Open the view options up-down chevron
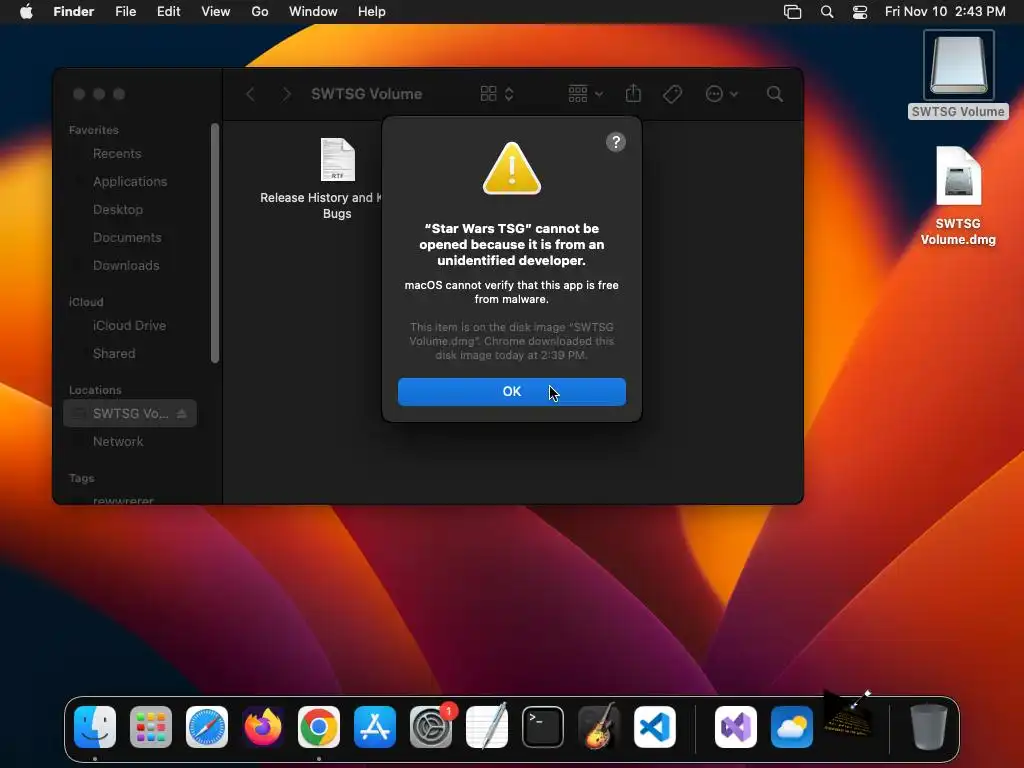 pyautogui.click(x=509, y=94)
